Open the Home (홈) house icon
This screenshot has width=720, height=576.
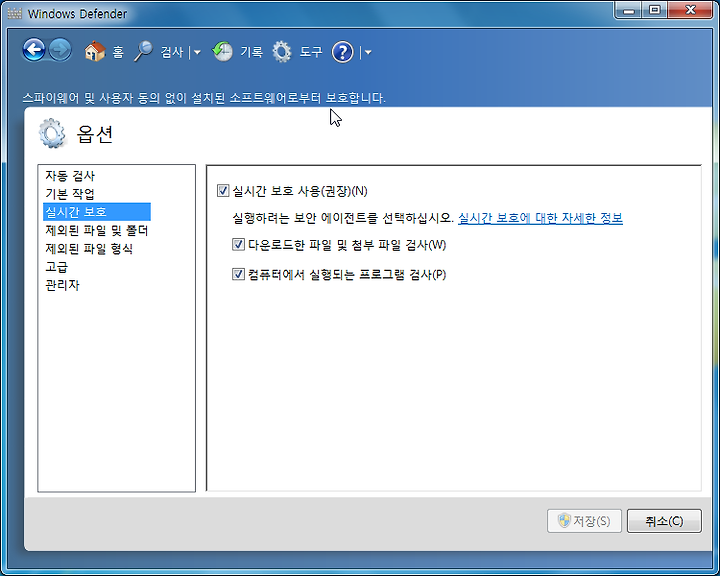pos(95,51)
